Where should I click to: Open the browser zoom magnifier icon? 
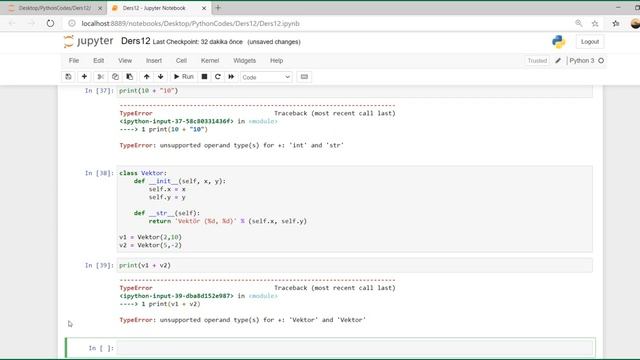[x=579, y=23]
